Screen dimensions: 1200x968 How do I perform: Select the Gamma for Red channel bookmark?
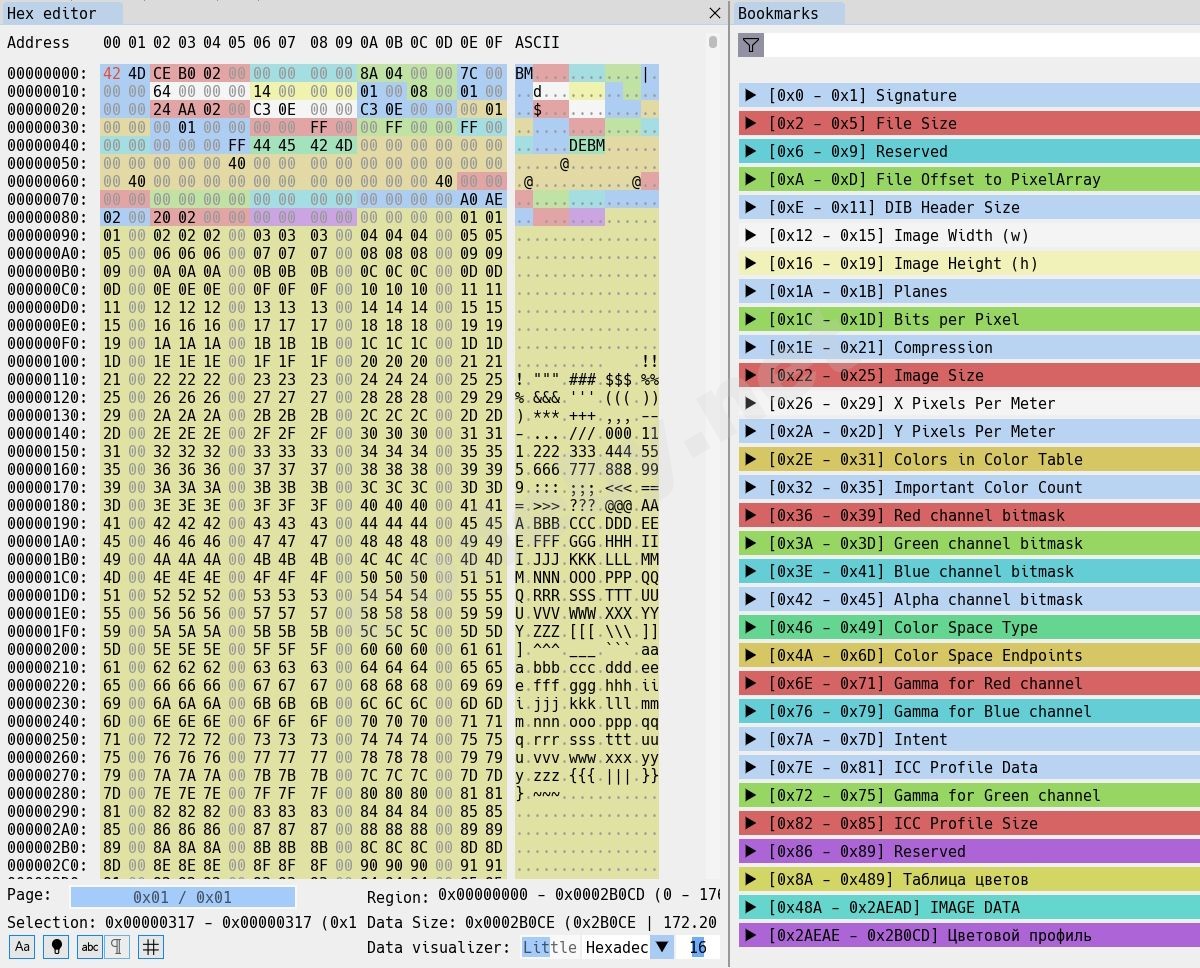pyautogui.click(x=969, y=683)
